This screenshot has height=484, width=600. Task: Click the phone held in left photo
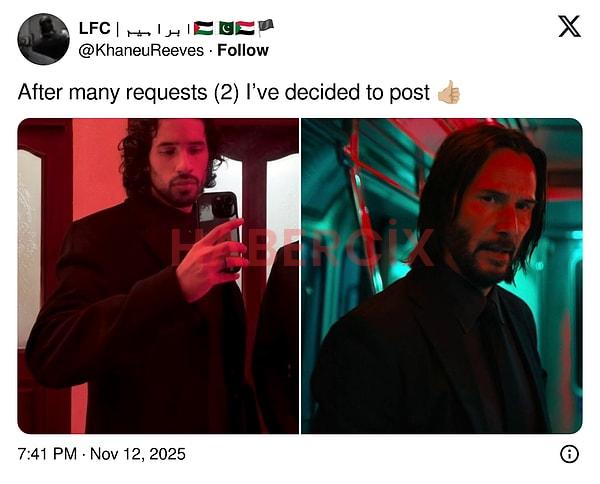pos(219,222)
